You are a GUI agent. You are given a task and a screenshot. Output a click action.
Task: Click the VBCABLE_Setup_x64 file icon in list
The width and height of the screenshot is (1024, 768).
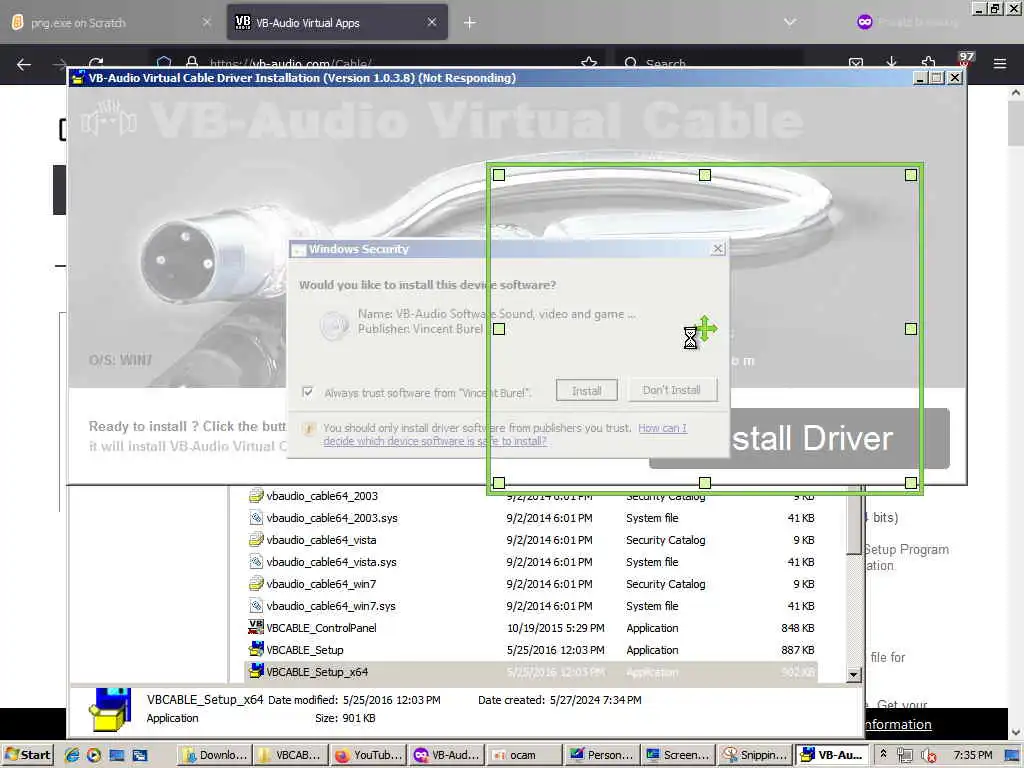click(x=255, y=671)
